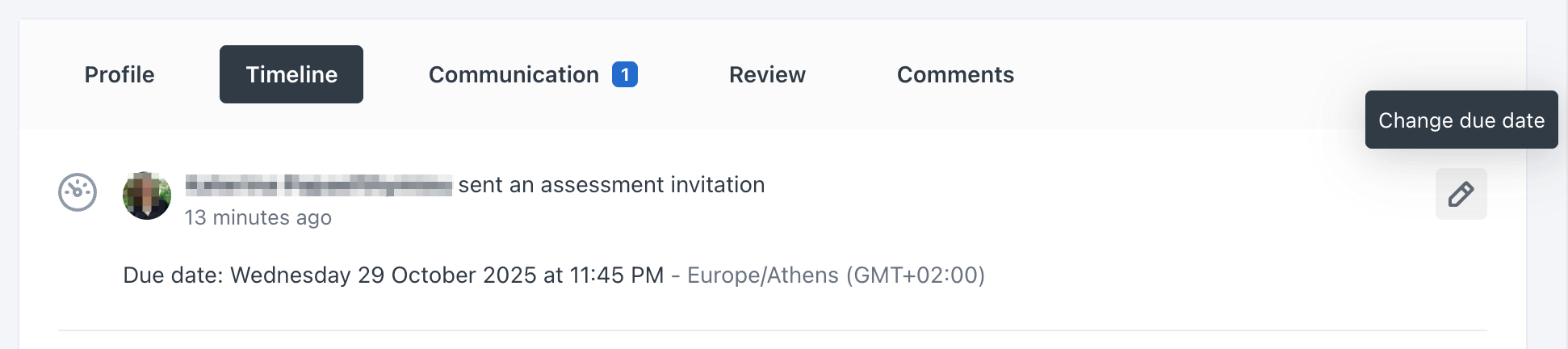Click 'sent an assessment invitation' text
Image resolution: width=1568 pixels, height=349 pixels.
pyautogui.click(x=611, y=185)
